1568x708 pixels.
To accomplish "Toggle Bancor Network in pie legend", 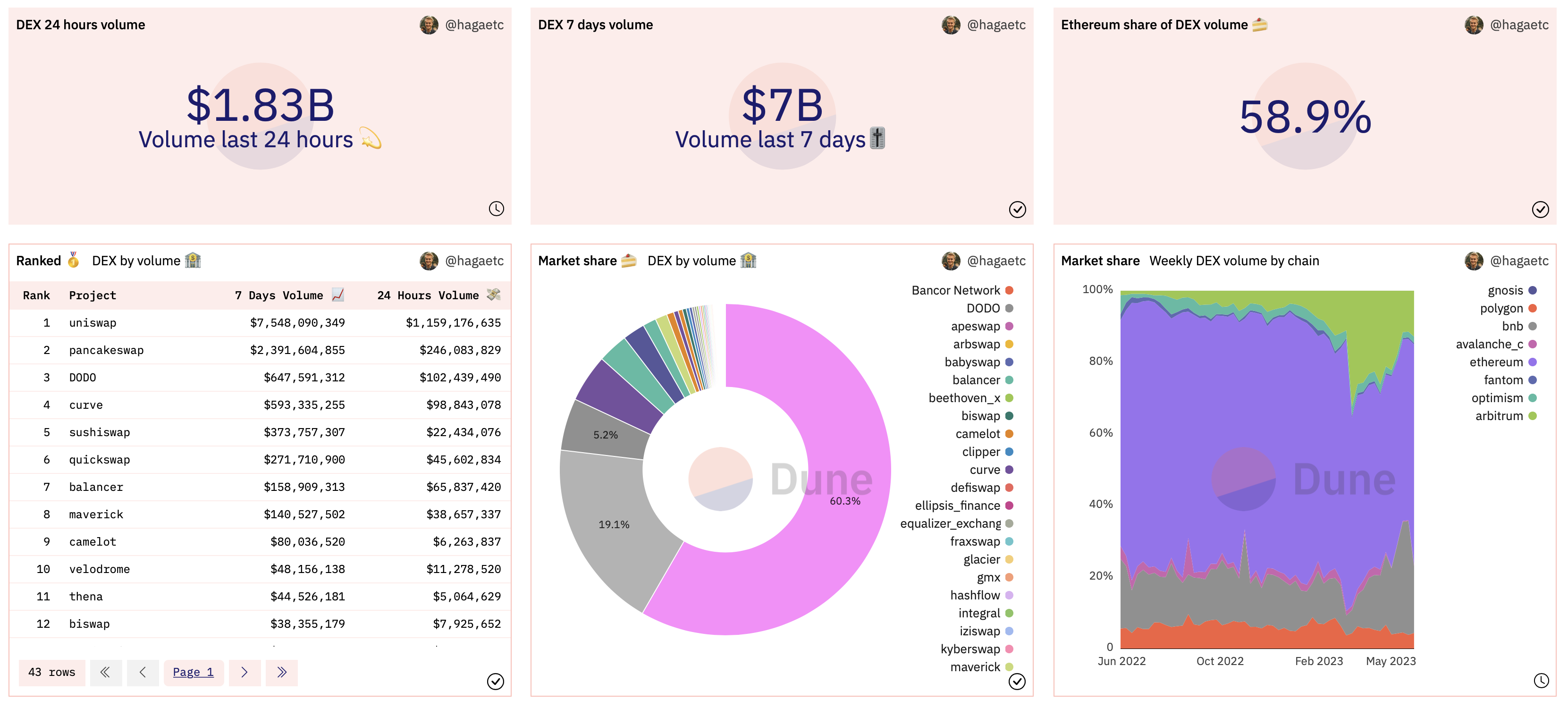I will click(x=956, y=290).
